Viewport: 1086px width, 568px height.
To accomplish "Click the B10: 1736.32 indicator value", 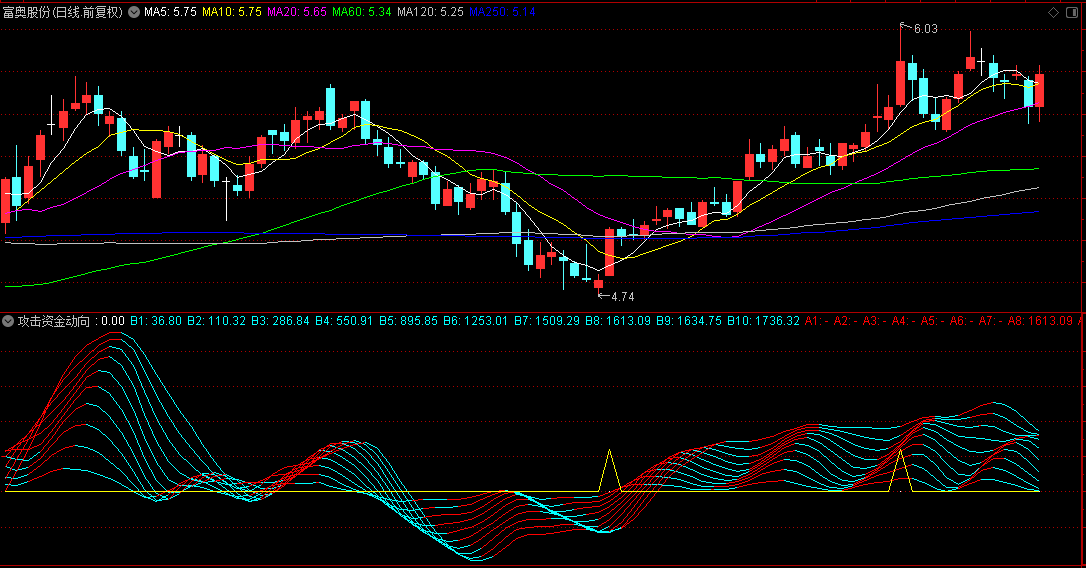I will [763, 321].
